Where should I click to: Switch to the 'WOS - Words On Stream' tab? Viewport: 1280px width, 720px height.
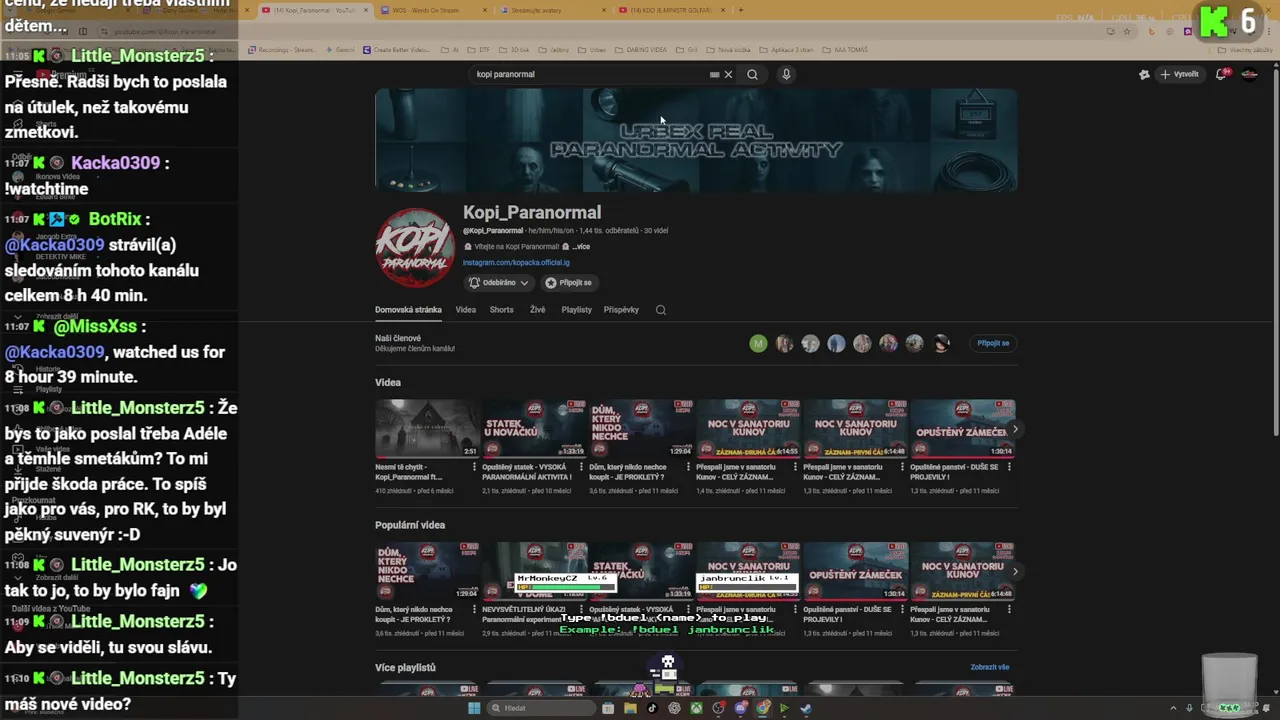[x=435, y=10]
